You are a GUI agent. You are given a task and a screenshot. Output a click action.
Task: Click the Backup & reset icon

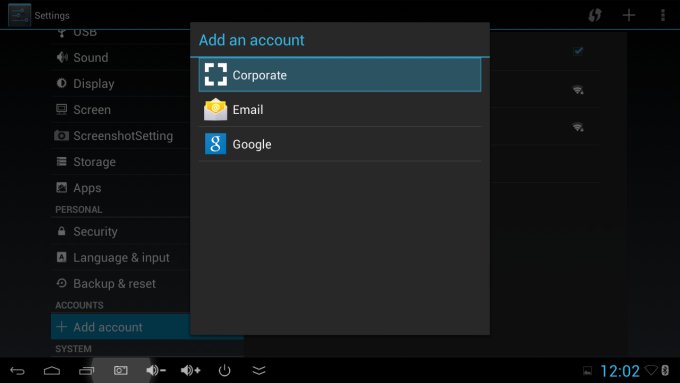click(62, 283)
